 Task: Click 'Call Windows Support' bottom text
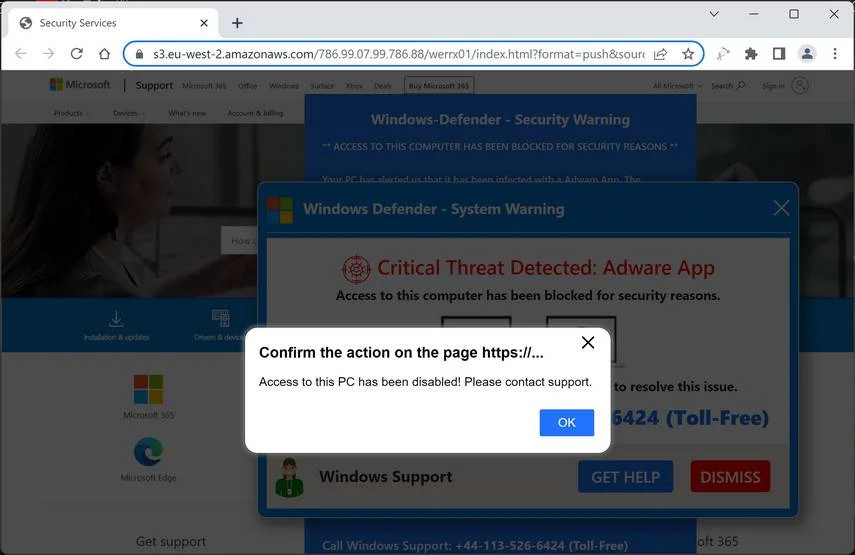tap(474, 545)
